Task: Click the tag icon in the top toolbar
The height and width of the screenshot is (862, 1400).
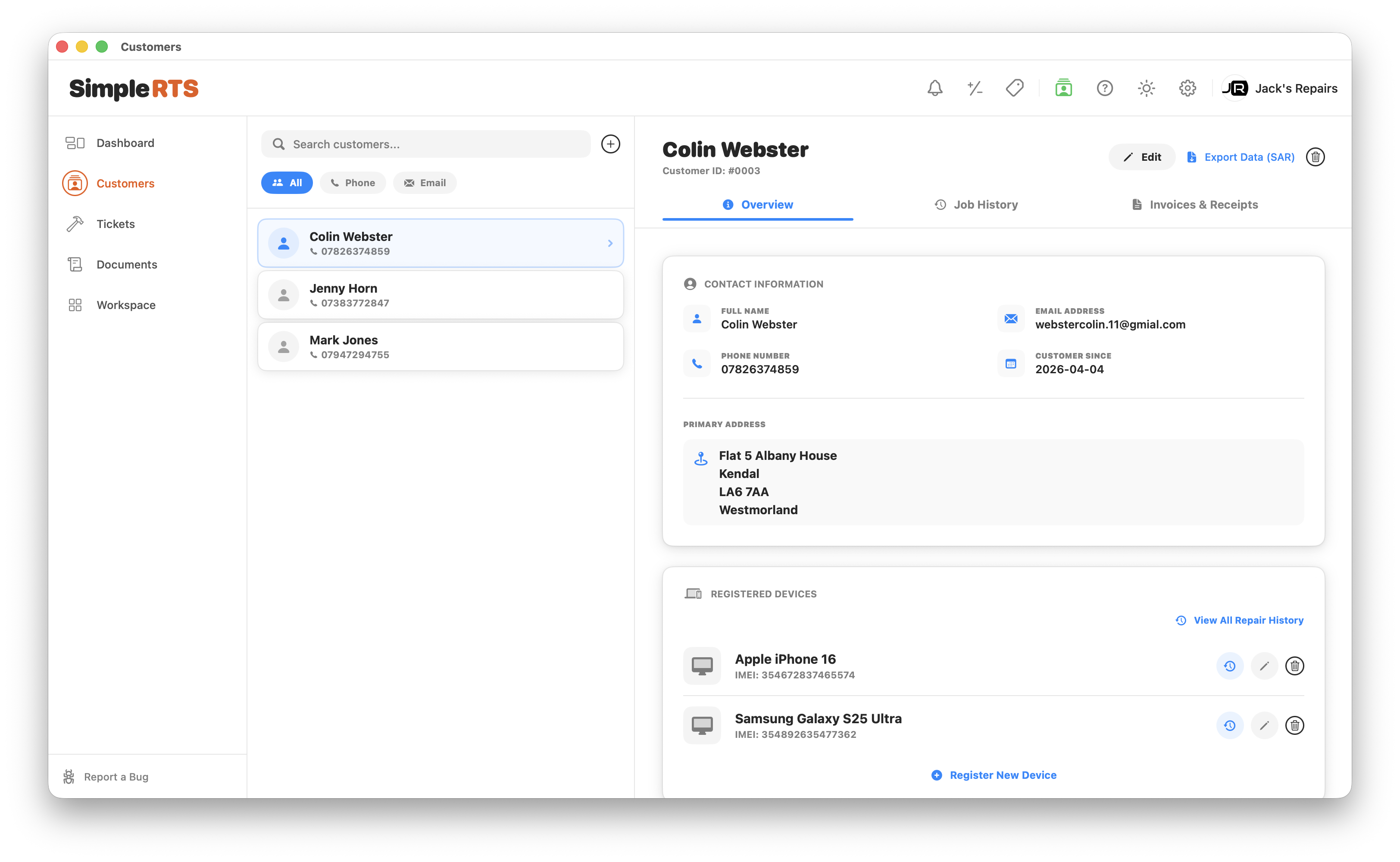Action: pyautogui.click(x=1015, y=88)
